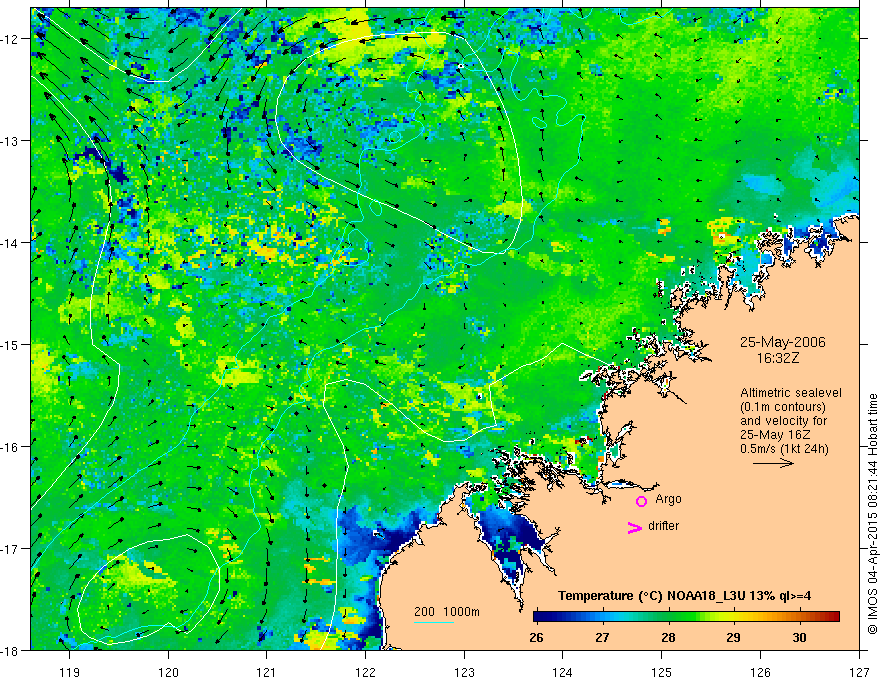Viewport: 880px width, 680px height.
Task: Click the red 30 degree end of color bar
Action: coord(835,617)
